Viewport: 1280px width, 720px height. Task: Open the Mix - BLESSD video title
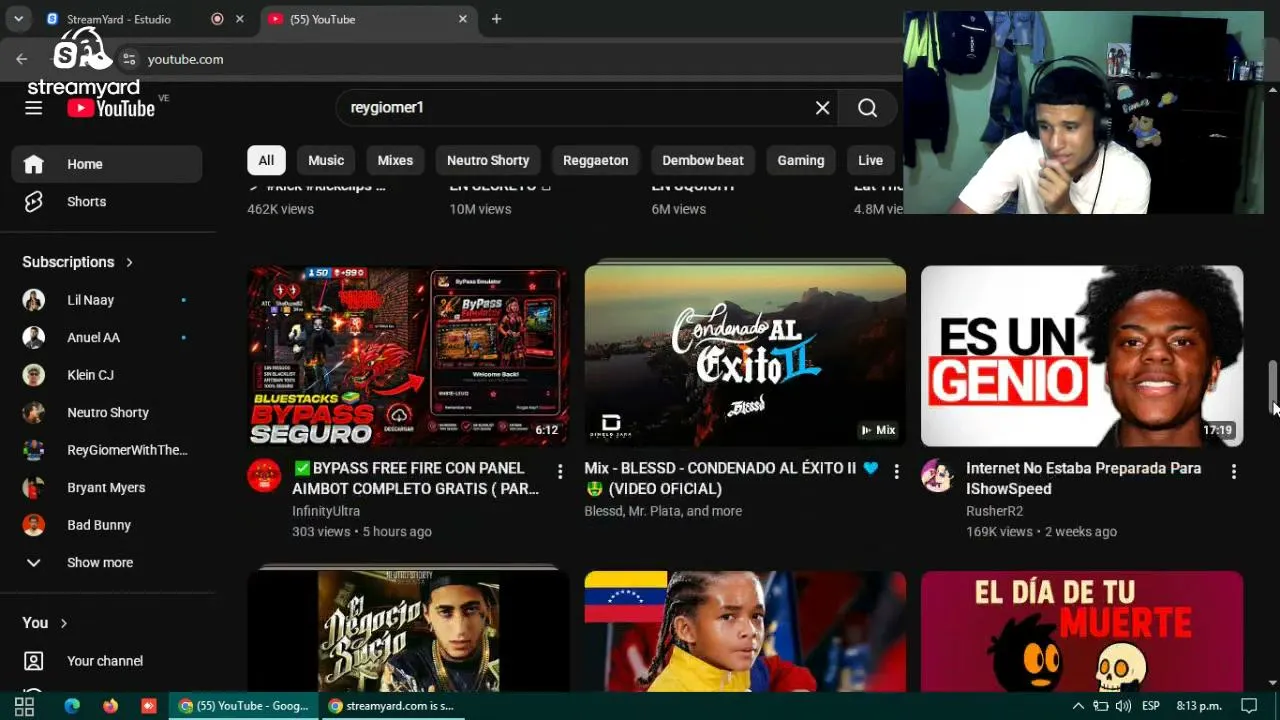pyautogui.click(x=731, y=478)
